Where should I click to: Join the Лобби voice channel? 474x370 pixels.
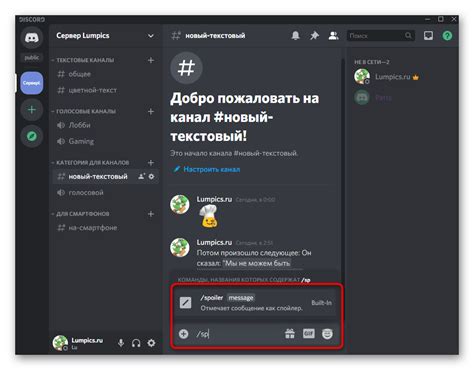[105, 125]
